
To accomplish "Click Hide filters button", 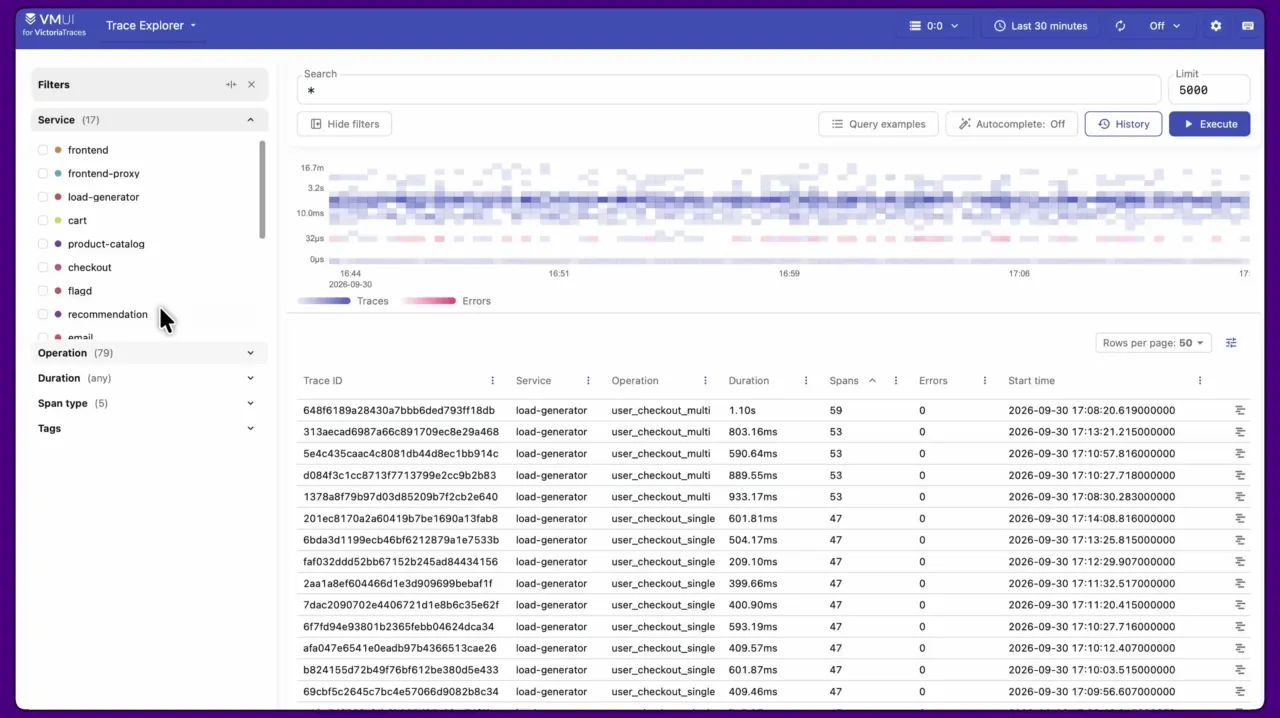I will [344, 124].
